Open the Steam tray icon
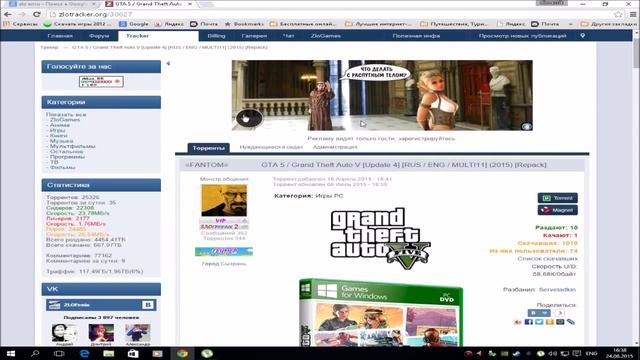The width and height of the screenshot is (640, 360). (x=516, y=353)
